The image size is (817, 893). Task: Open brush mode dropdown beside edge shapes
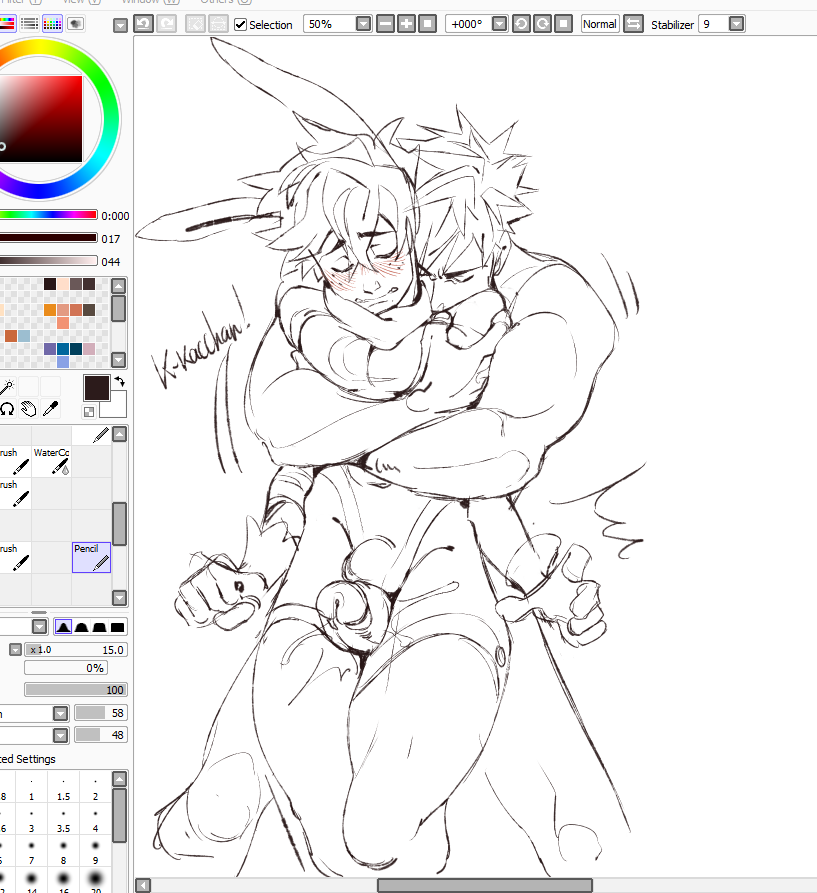tap(39, 626)
